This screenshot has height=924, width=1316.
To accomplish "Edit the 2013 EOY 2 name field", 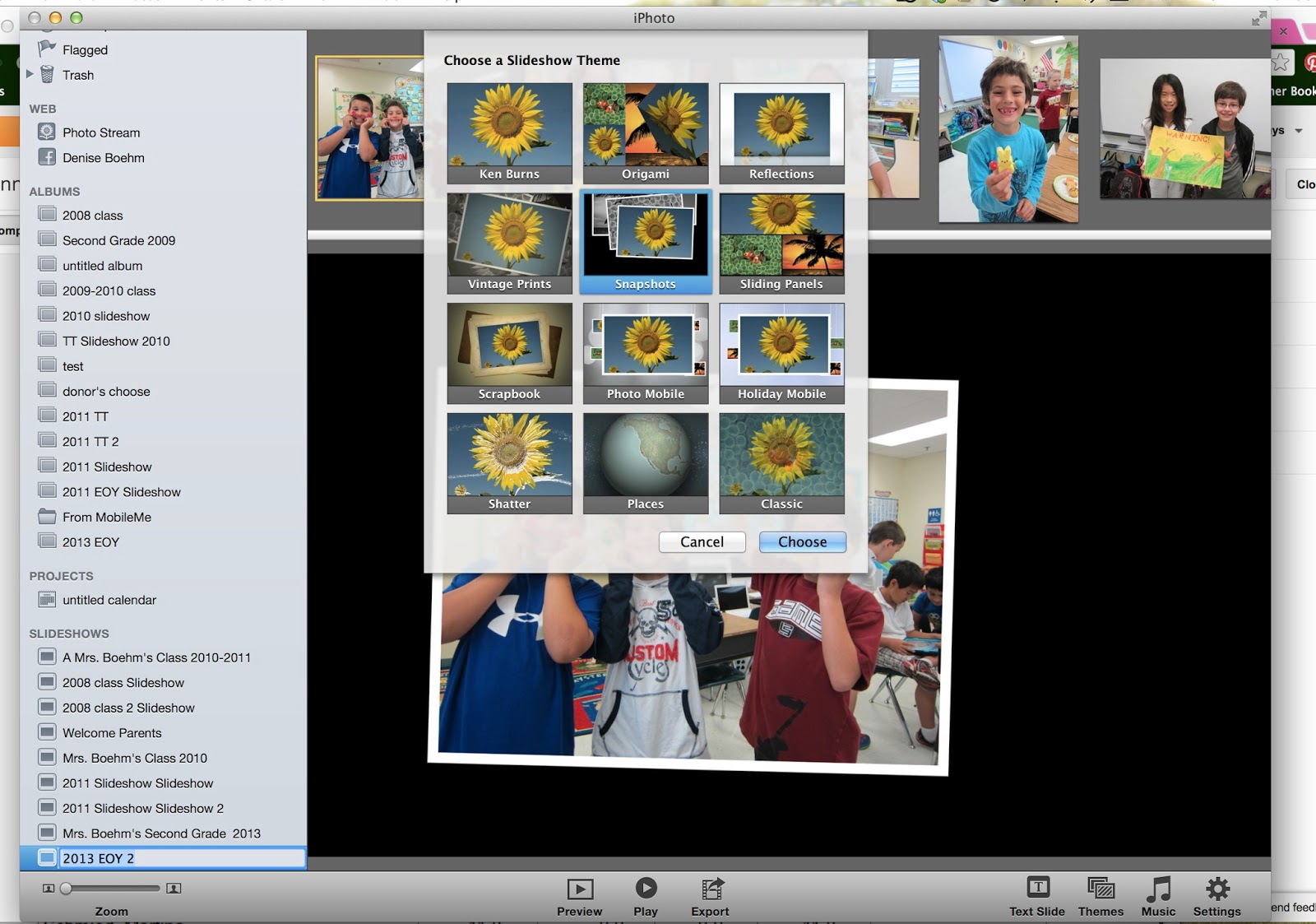I will (x=182, y=858).
